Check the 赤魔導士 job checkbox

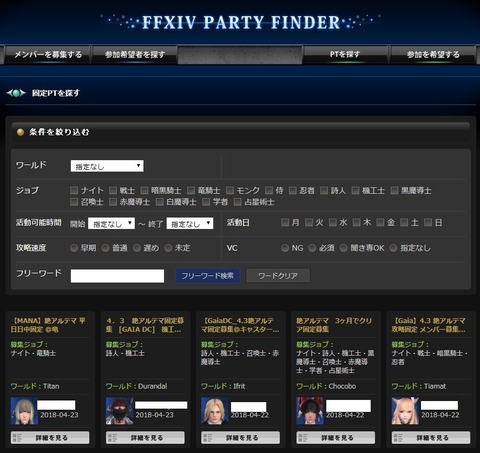(x=113, y=202)
